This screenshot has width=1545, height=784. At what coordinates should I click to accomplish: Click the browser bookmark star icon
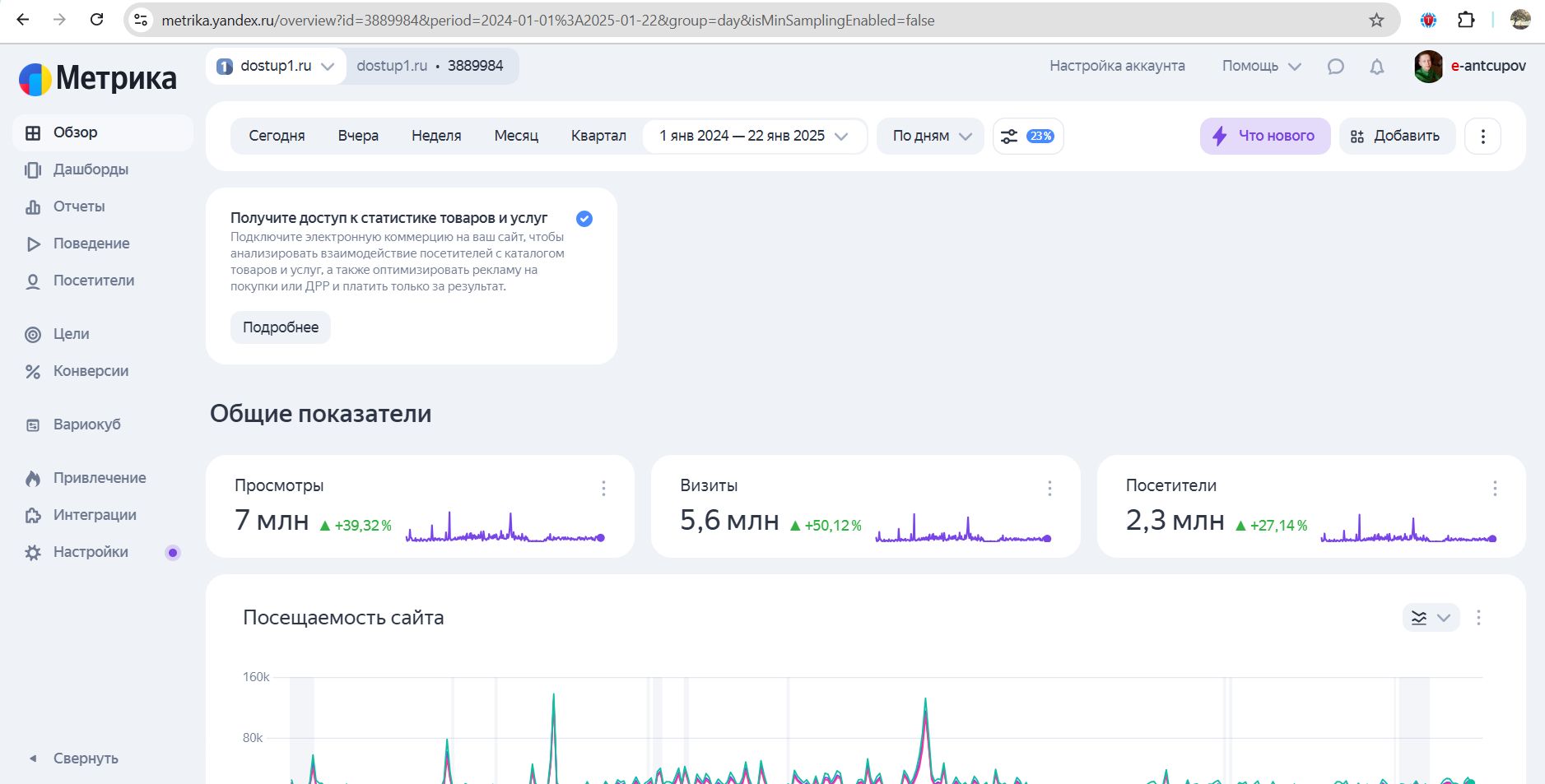pyautogui.click(x=1376, y=21)
